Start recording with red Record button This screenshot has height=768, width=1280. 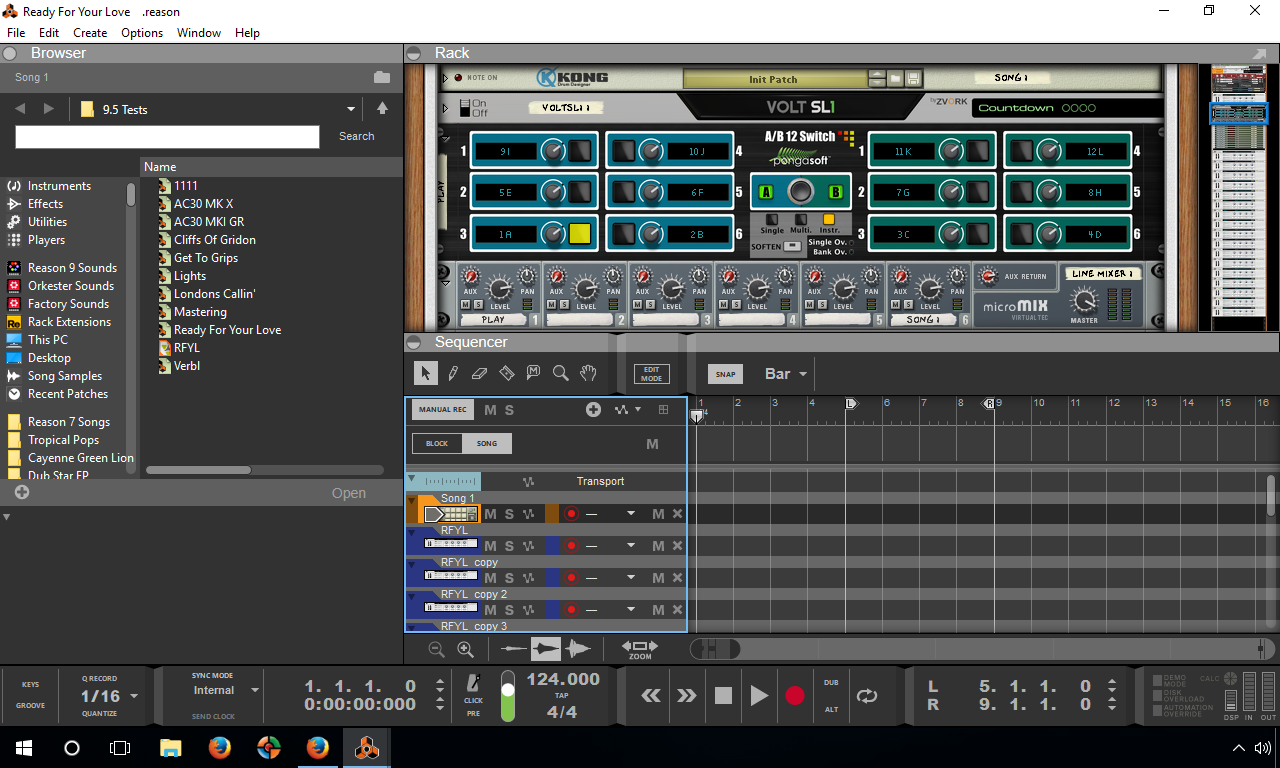795,695
